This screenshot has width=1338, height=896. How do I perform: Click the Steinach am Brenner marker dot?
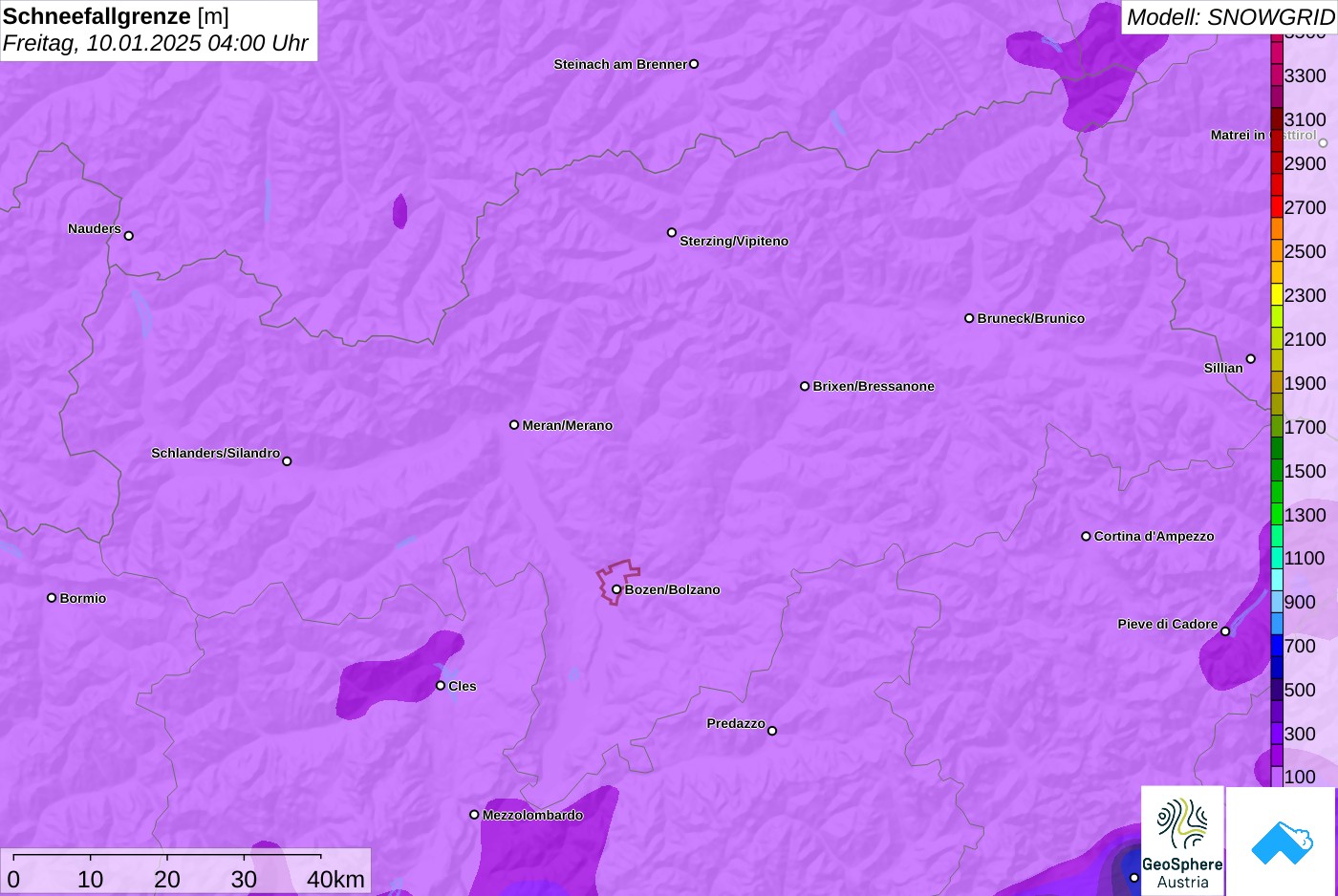pyautogui.click(x=694, y=64)
